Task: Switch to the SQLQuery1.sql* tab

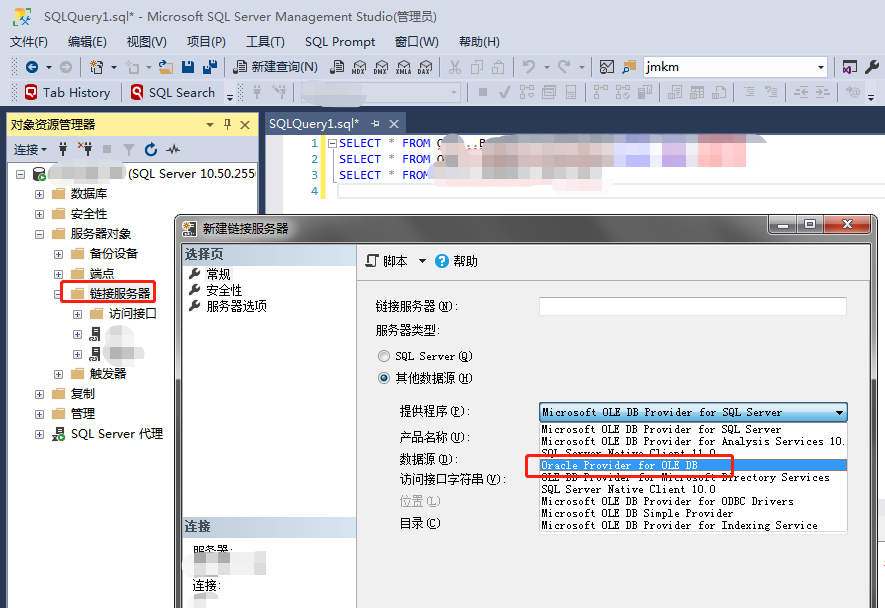Action: (x=313, y=124)
